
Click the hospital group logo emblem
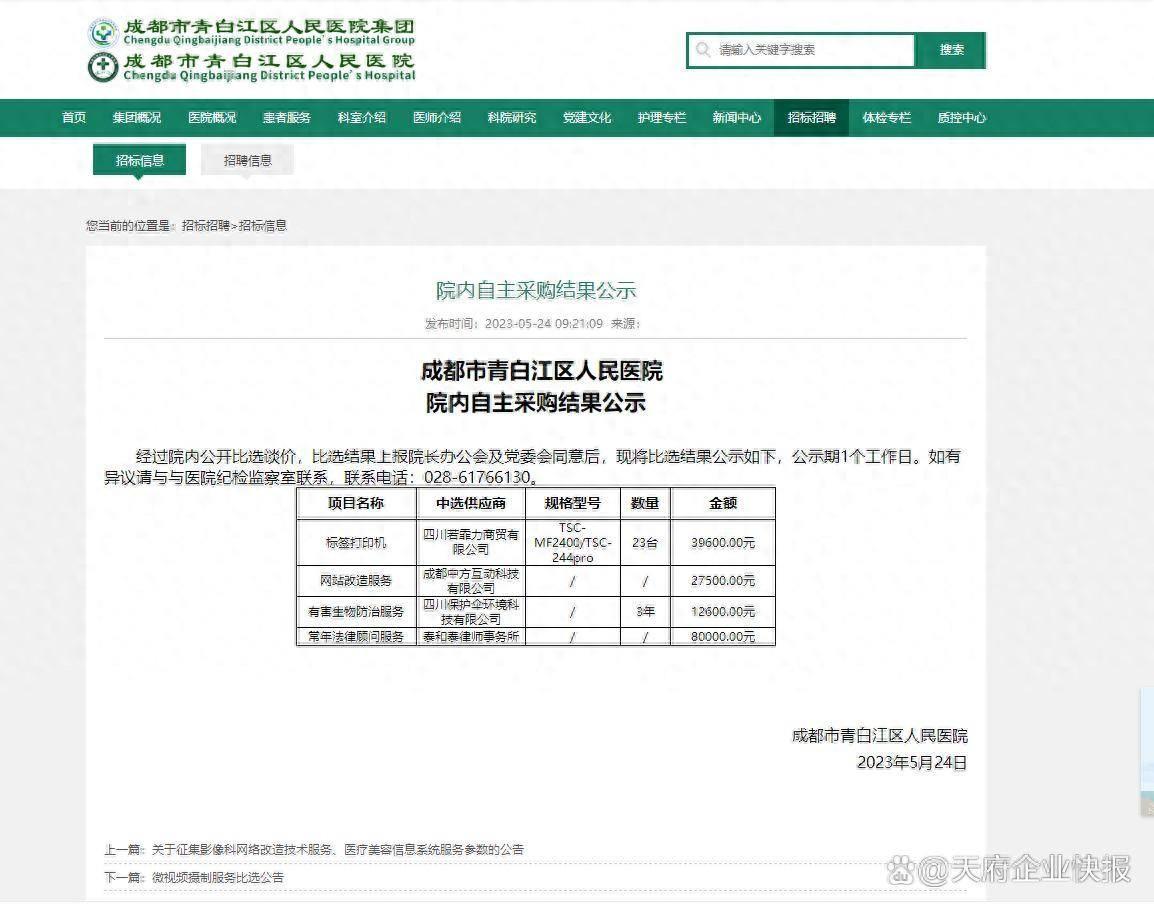coord(103,32)
